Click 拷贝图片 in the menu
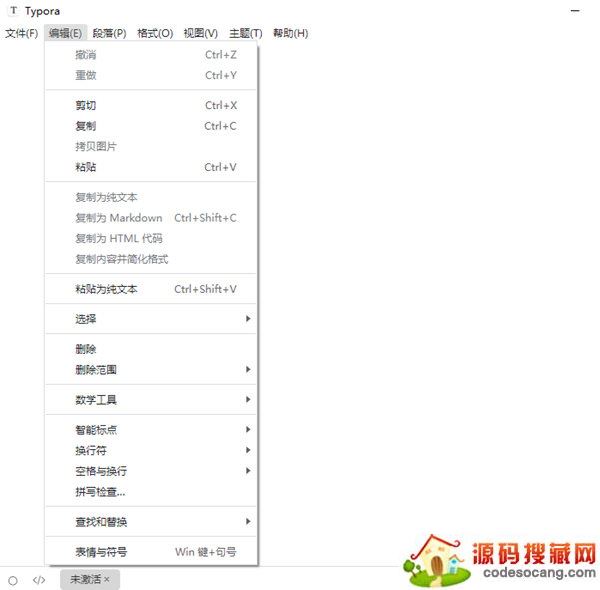The image size is (600, 590). 152,147
